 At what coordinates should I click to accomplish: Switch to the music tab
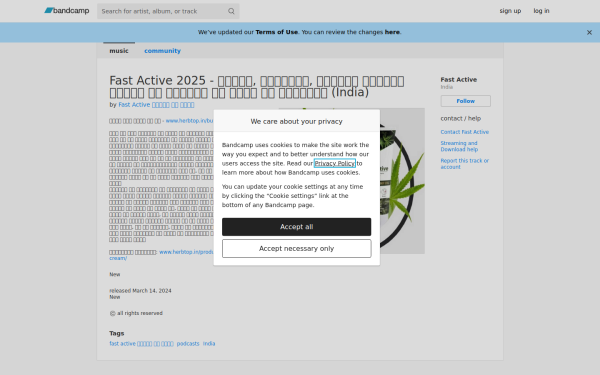click(119, 51)
